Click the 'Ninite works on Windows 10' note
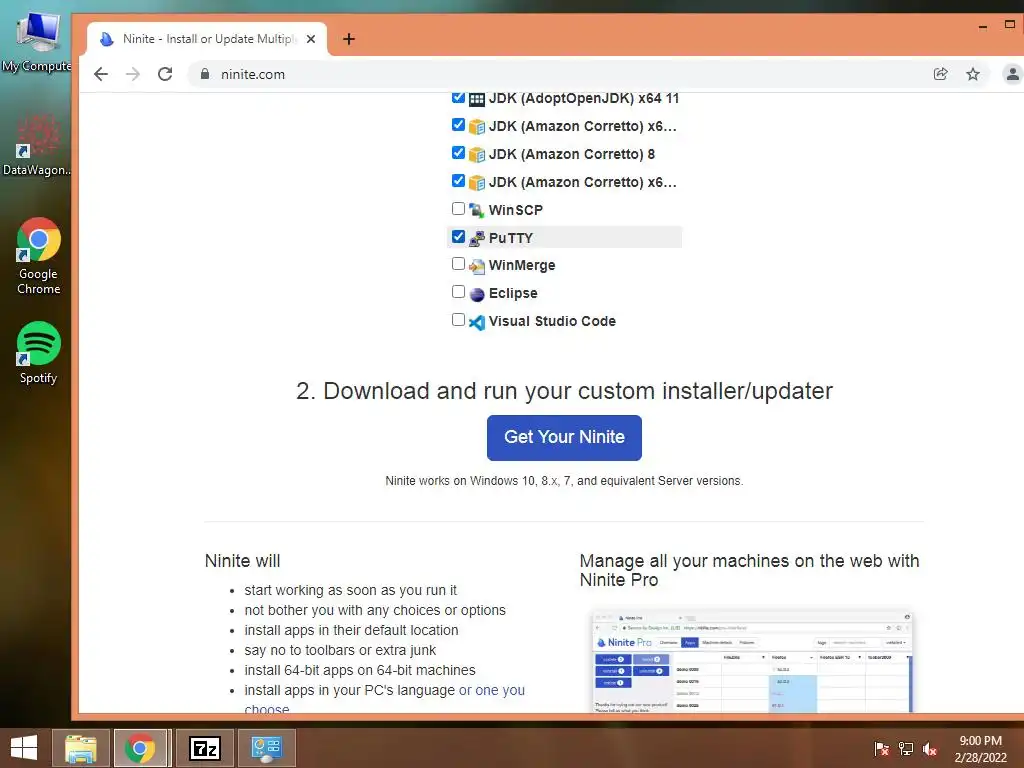Screen dimensions: 1024x768 [564, 481]
